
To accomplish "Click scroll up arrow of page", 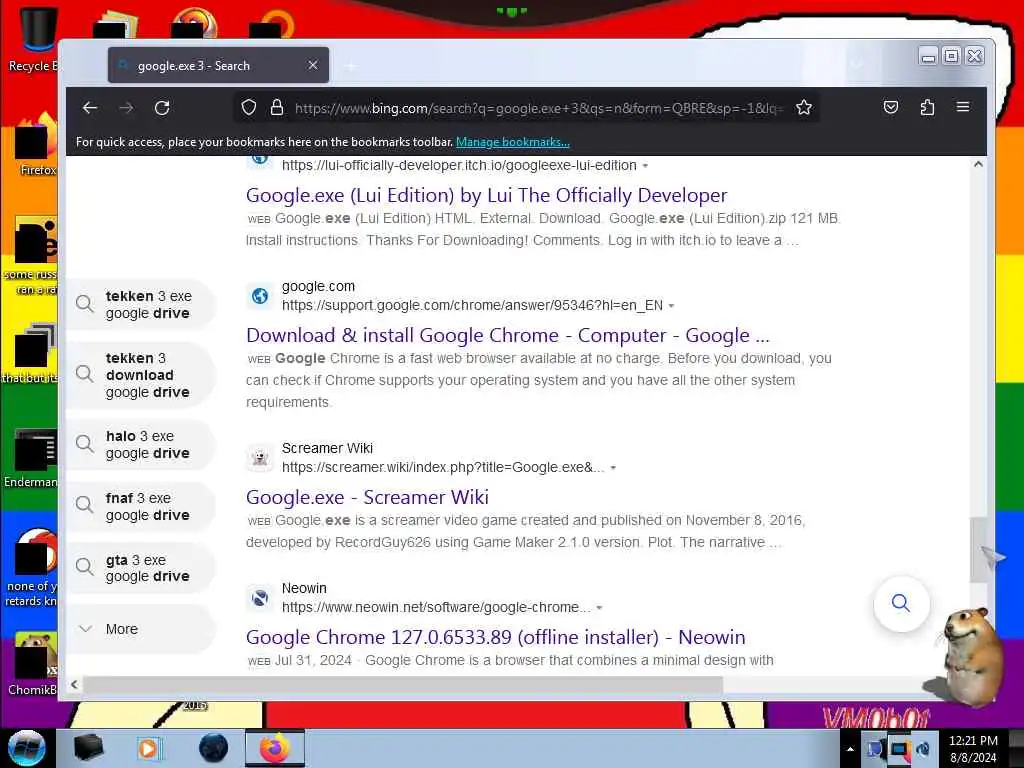I will tap(978, 165).
